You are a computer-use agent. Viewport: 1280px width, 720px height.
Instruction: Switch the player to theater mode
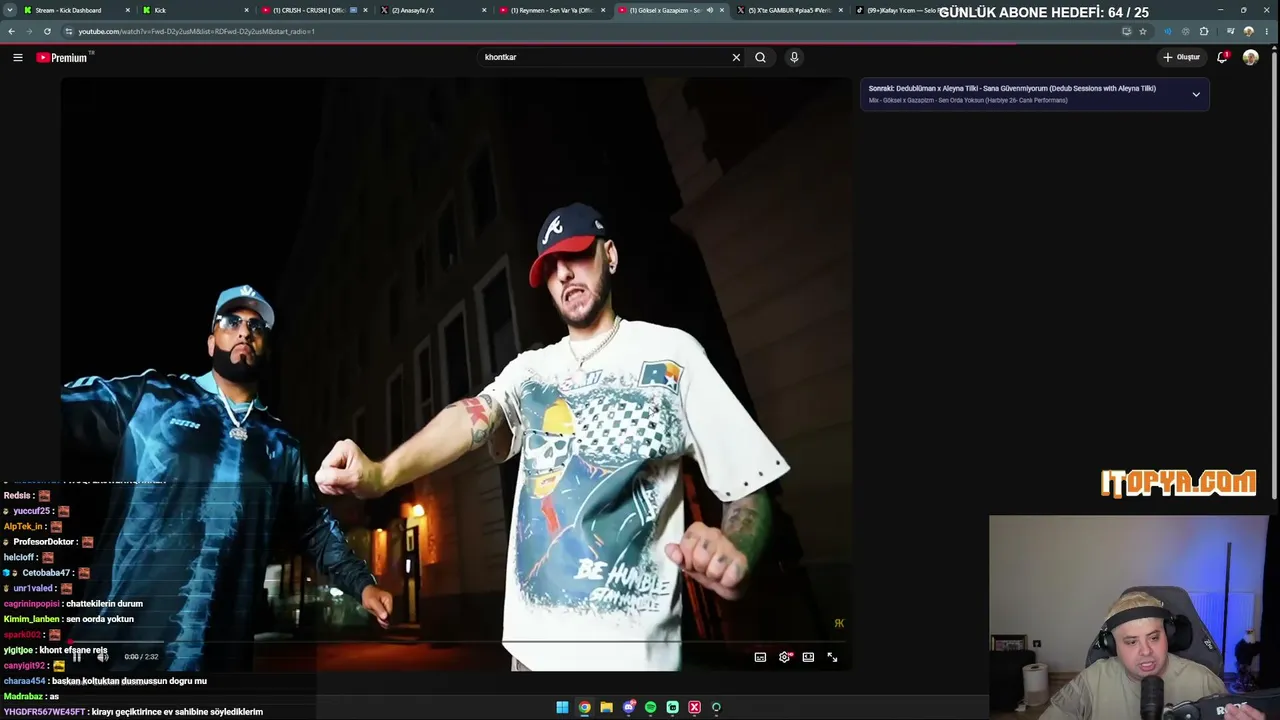808,657
